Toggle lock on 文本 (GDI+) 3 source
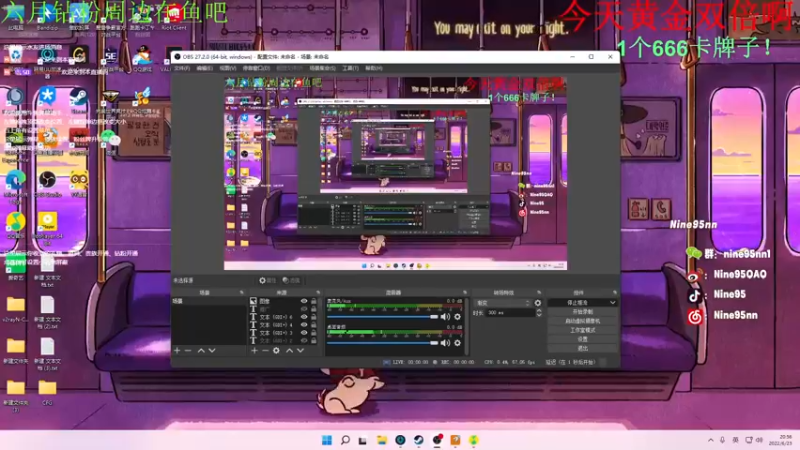The height and width of the screenshot is (450, 800). 314,333
